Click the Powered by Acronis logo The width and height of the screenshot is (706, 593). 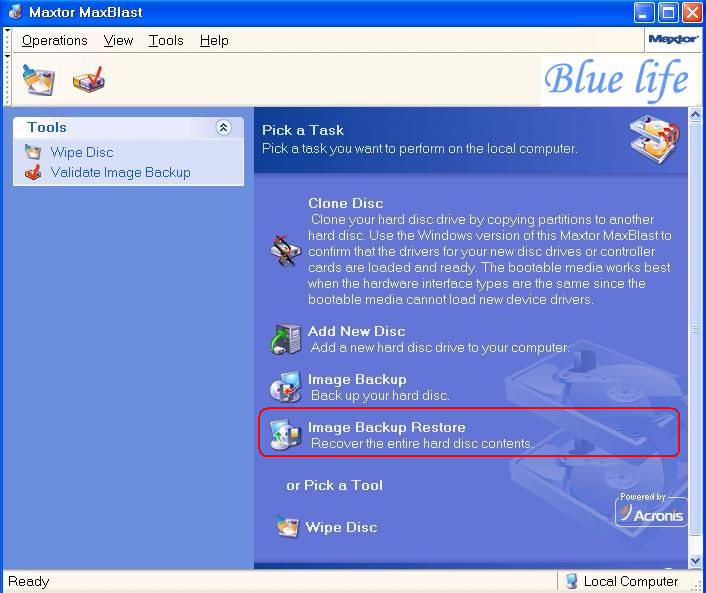point(651,509)
